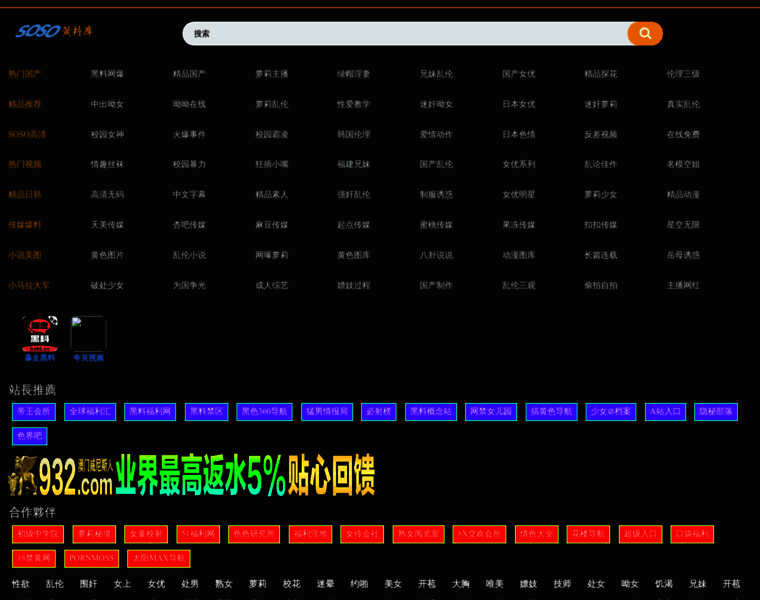Open the SOSO高清 category
The image size is (760, 600).
27,134
